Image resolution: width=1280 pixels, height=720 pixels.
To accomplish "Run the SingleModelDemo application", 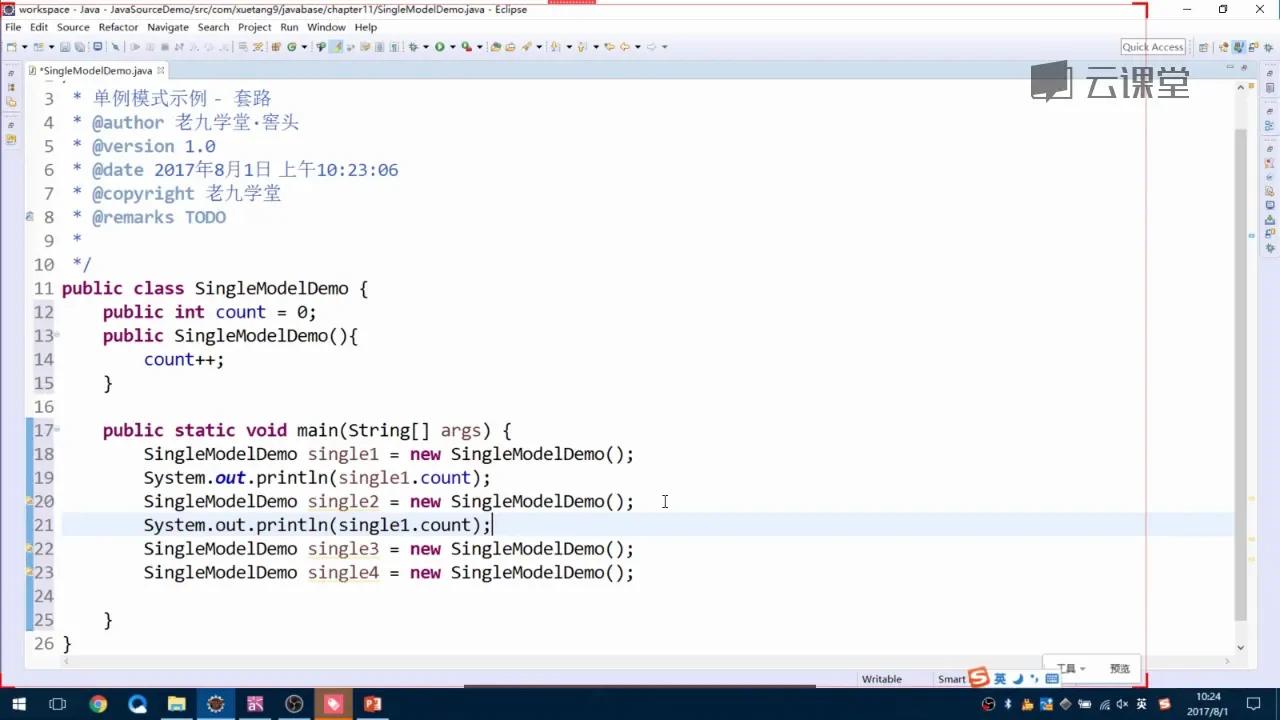I will tap(440, 46).
